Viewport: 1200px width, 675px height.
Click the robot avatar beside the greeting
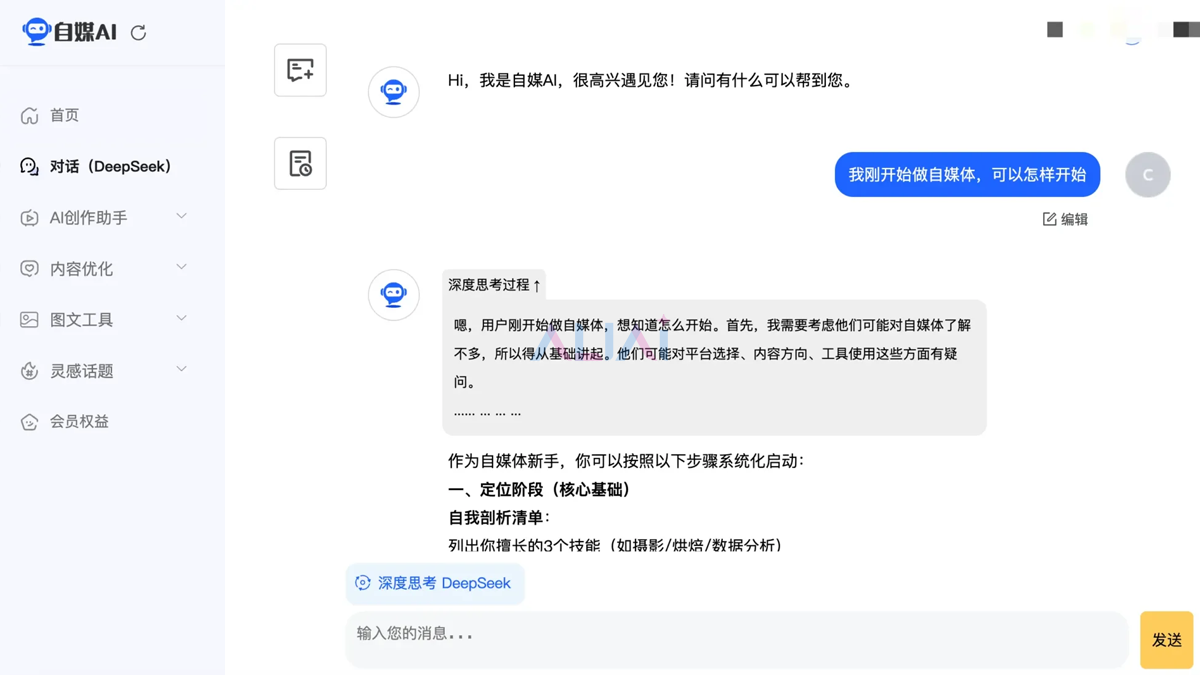tap(394, 92)
